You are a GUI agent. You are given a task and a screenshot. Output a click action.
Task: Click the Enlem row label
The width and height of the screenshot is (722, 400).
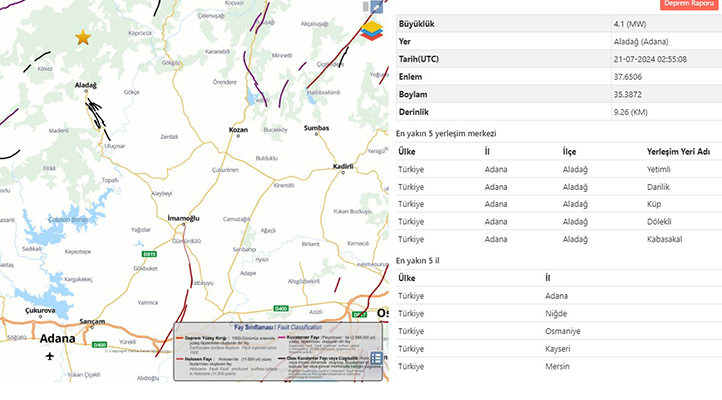pos(410,77)
